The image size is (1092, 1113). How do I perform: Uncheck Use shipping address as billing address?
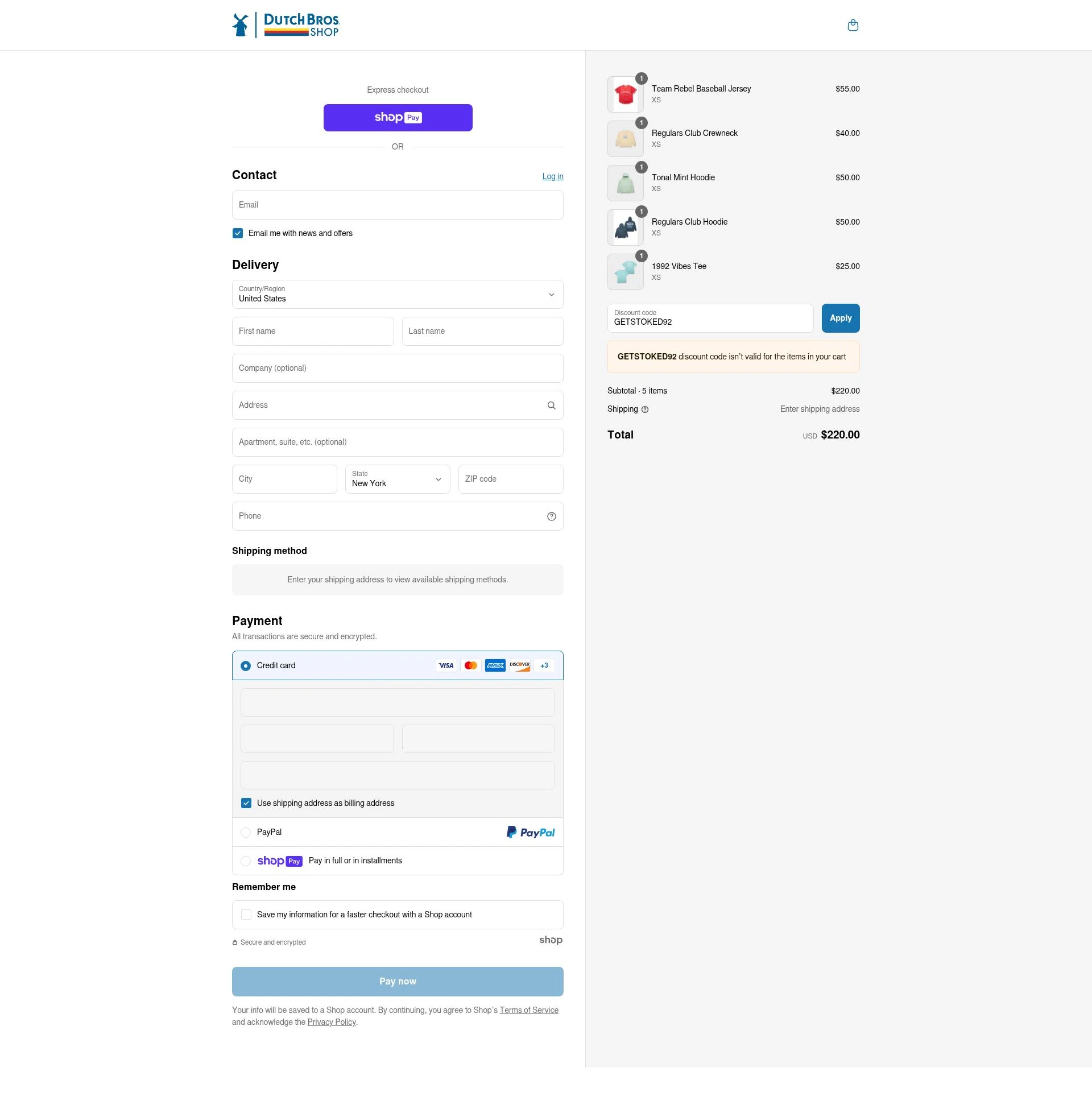point(247,803)
